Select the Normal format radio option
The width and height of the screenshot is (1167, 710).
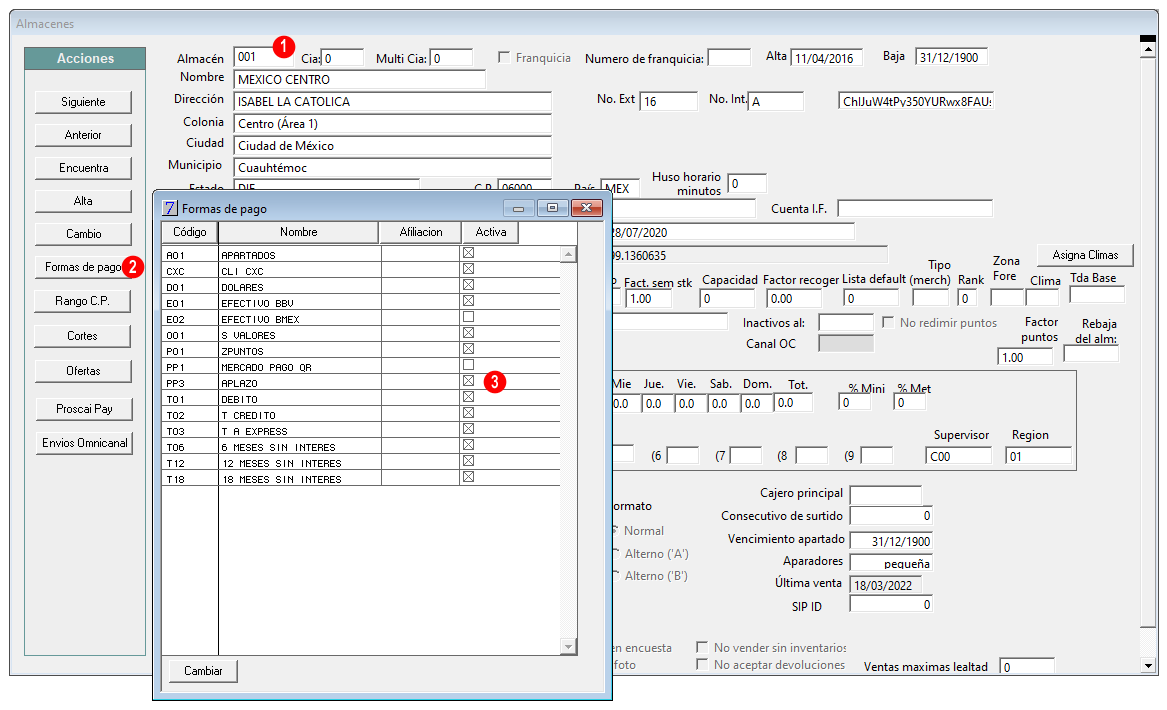tap(615, 531)
